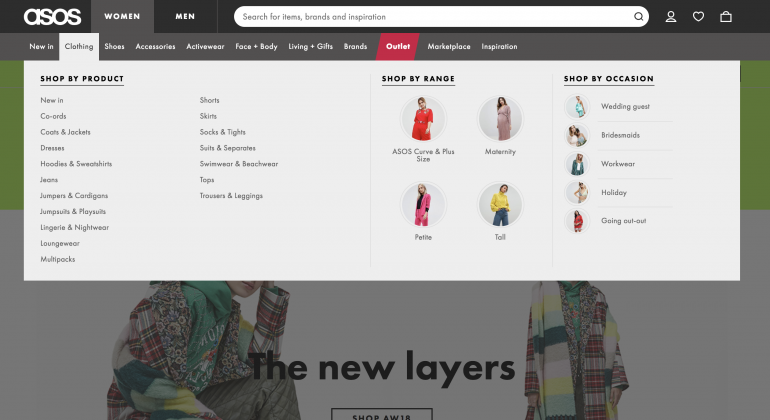Screen dimensions: 770x420
Task: Click the Workwear occasion thumbnail
Action: point(577,164)
